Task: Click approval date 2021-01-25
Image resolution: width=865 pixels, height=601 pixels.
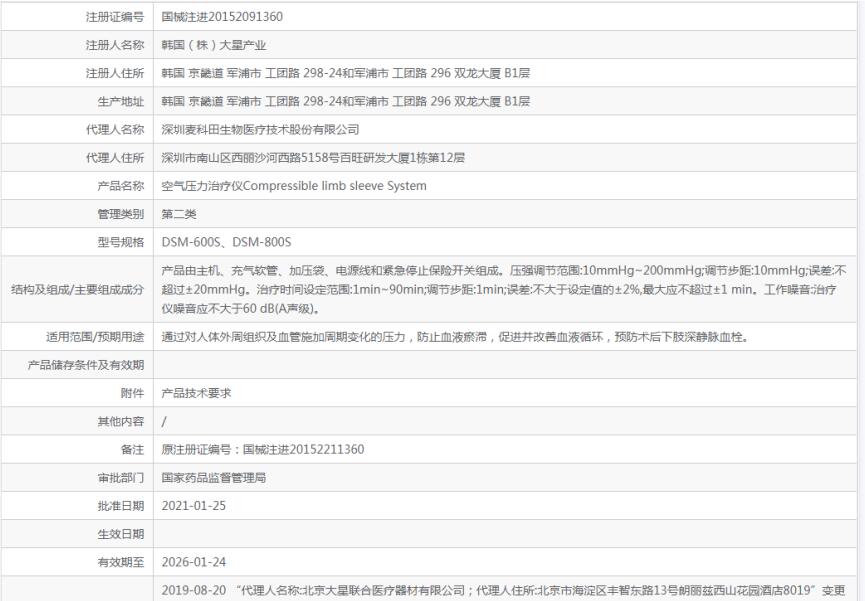Action: 194,506
